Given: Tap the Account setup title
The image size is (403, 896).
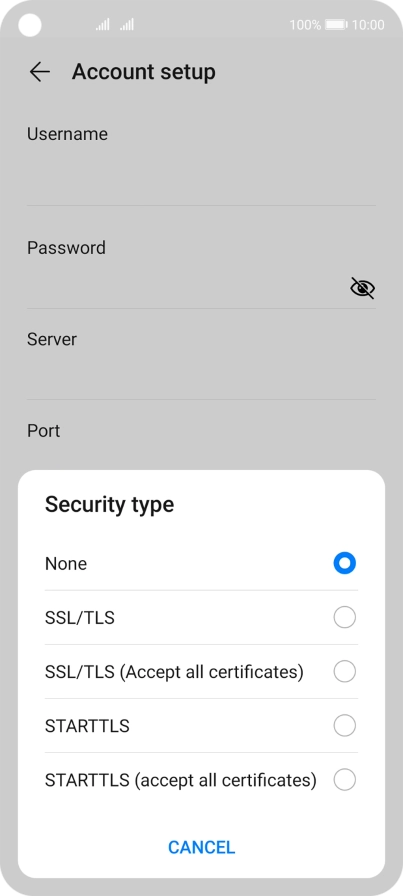Looking at the screenshot, I should tap(143, 72).
